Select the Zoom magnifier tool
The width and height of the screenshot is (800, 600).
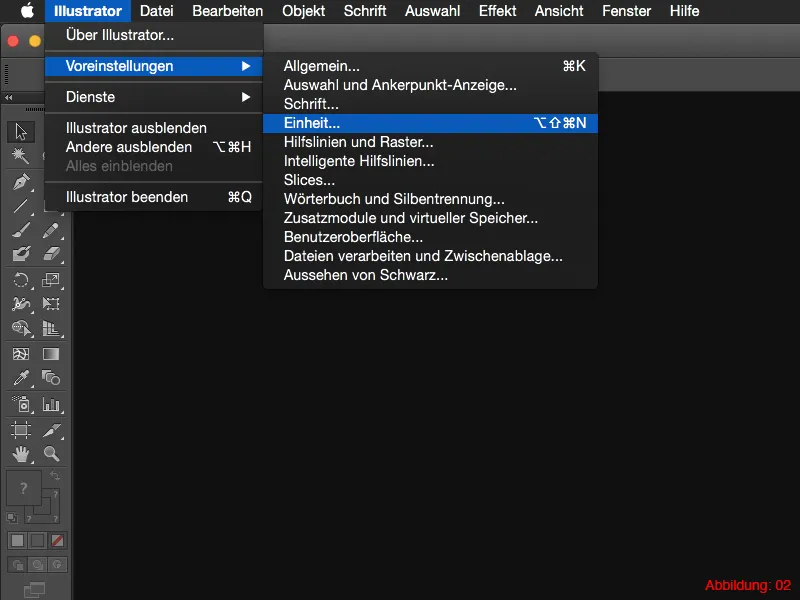tap(51, 454)
